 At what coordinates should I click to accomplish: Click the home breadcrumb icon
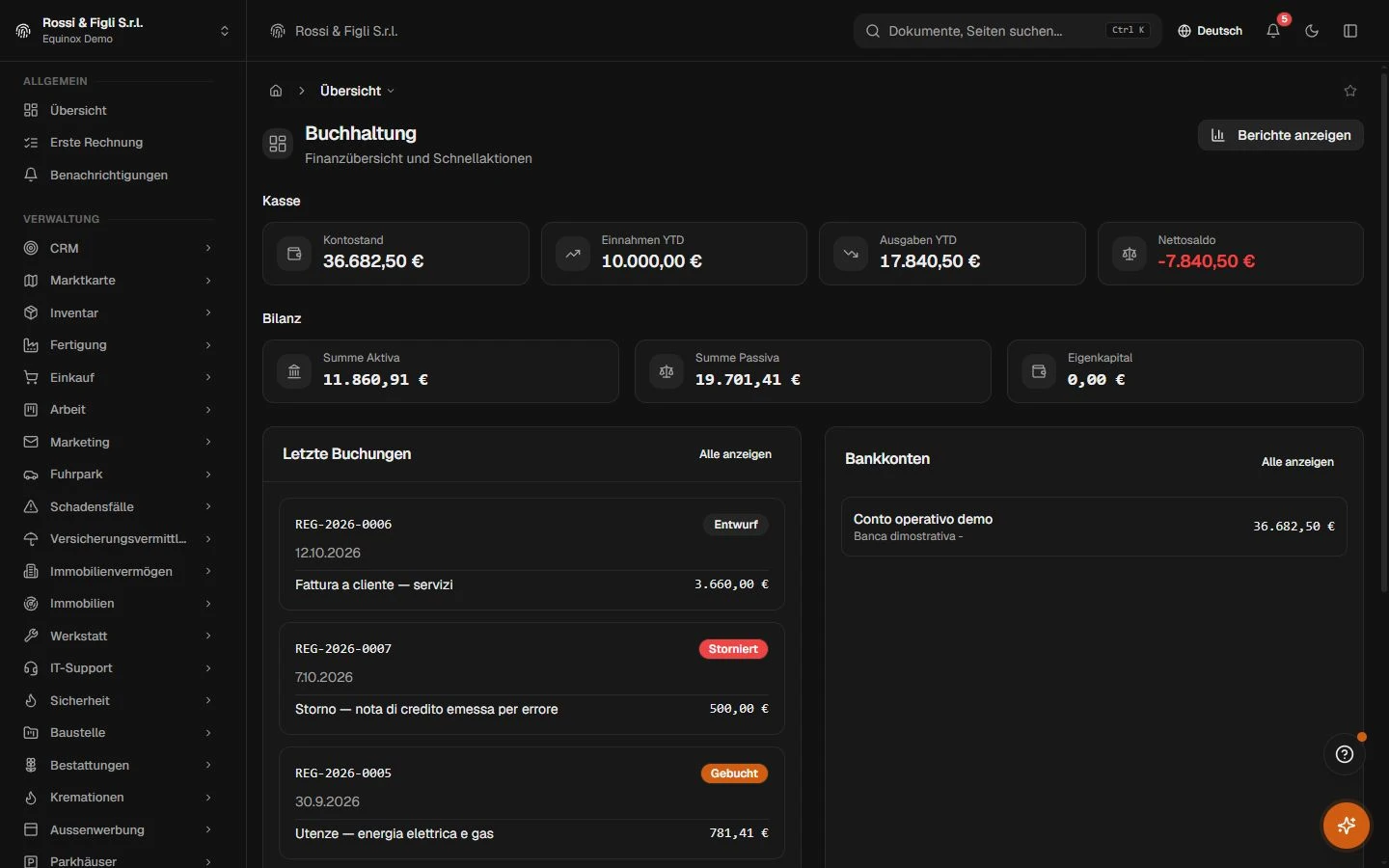tap(276, 91)
